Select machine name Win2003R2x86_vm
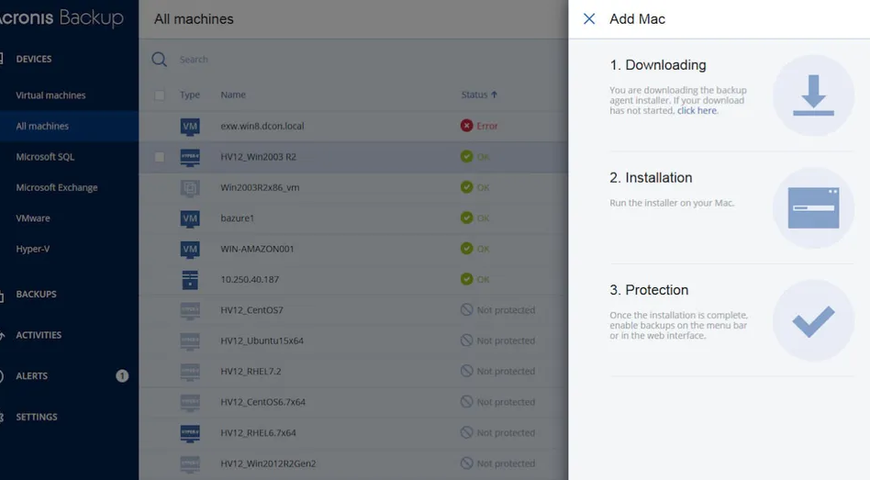Screen dimensions: 870x480 [x=260, y=188]
